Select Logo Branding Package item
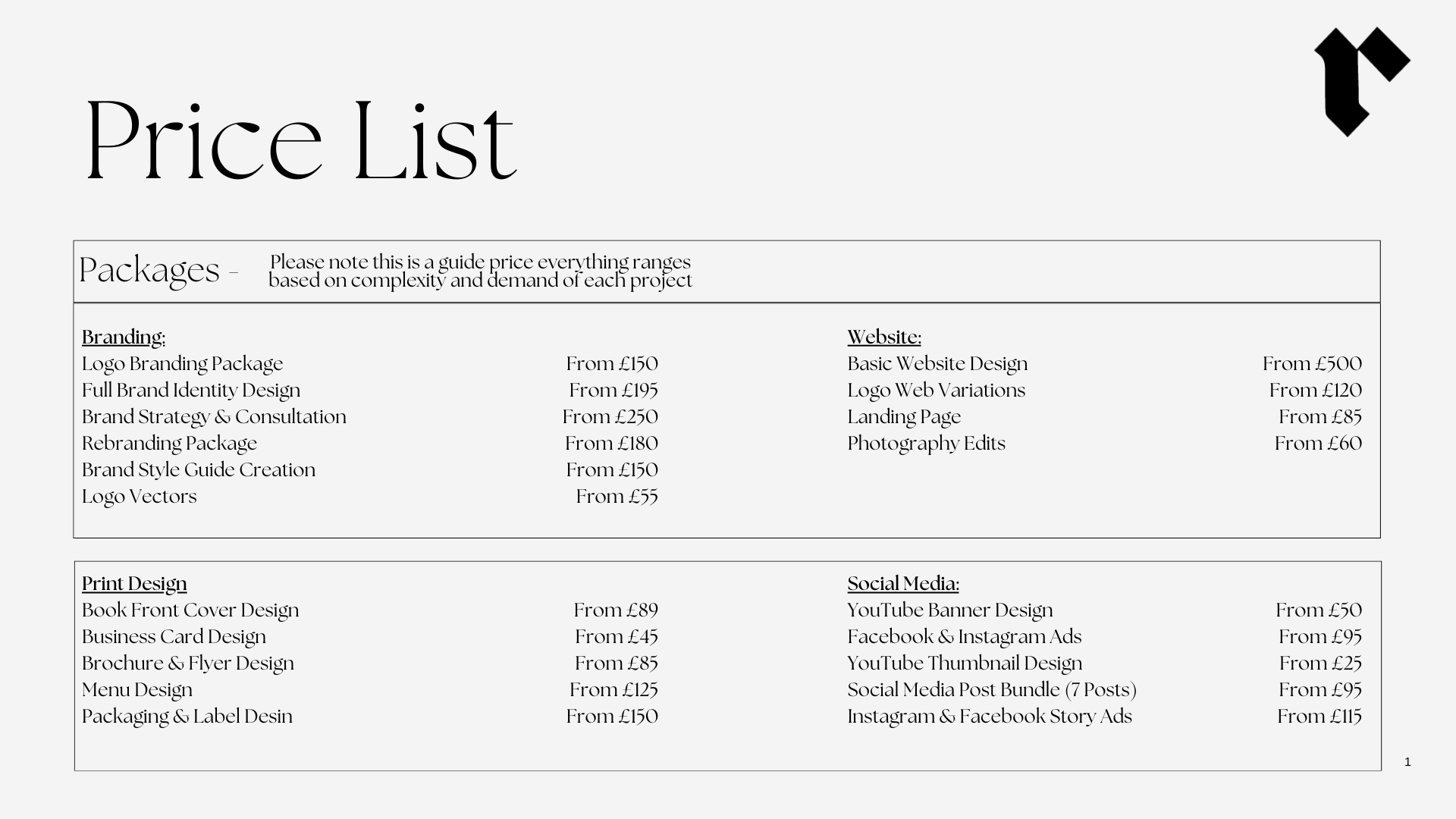The width and height of the screenshot is (1456, 819). (x=182, y=364)
